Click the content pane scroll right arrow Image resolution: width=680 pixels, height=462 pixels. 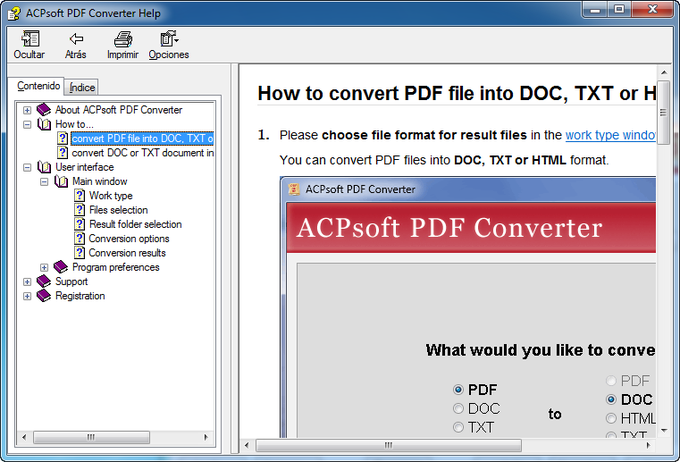click(x=648, y=445)
